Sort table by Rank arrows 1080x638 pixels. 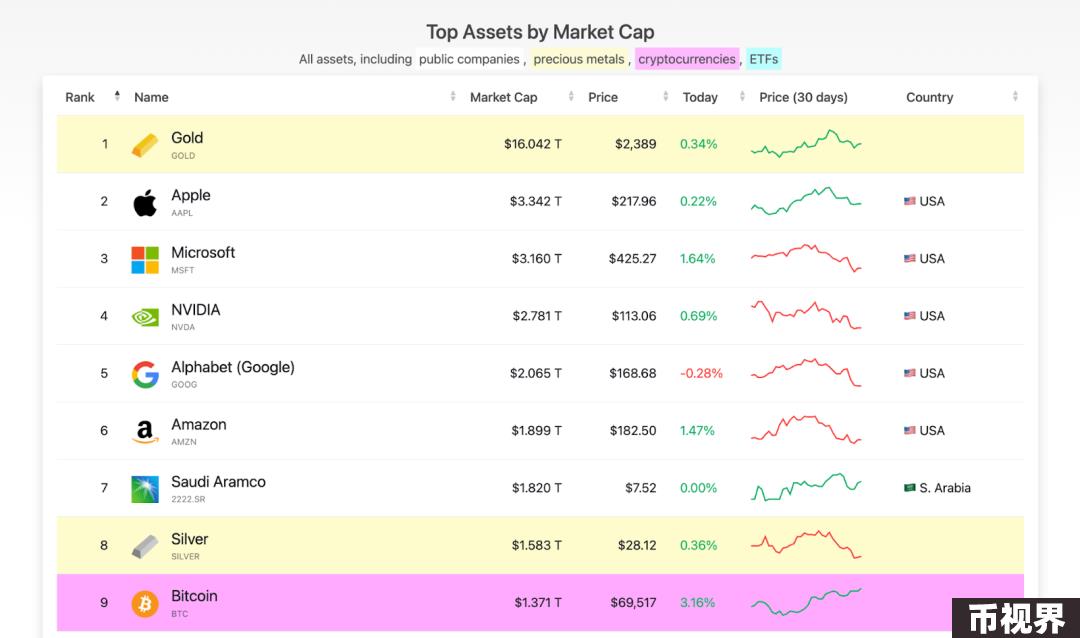[x=117, y=96]
